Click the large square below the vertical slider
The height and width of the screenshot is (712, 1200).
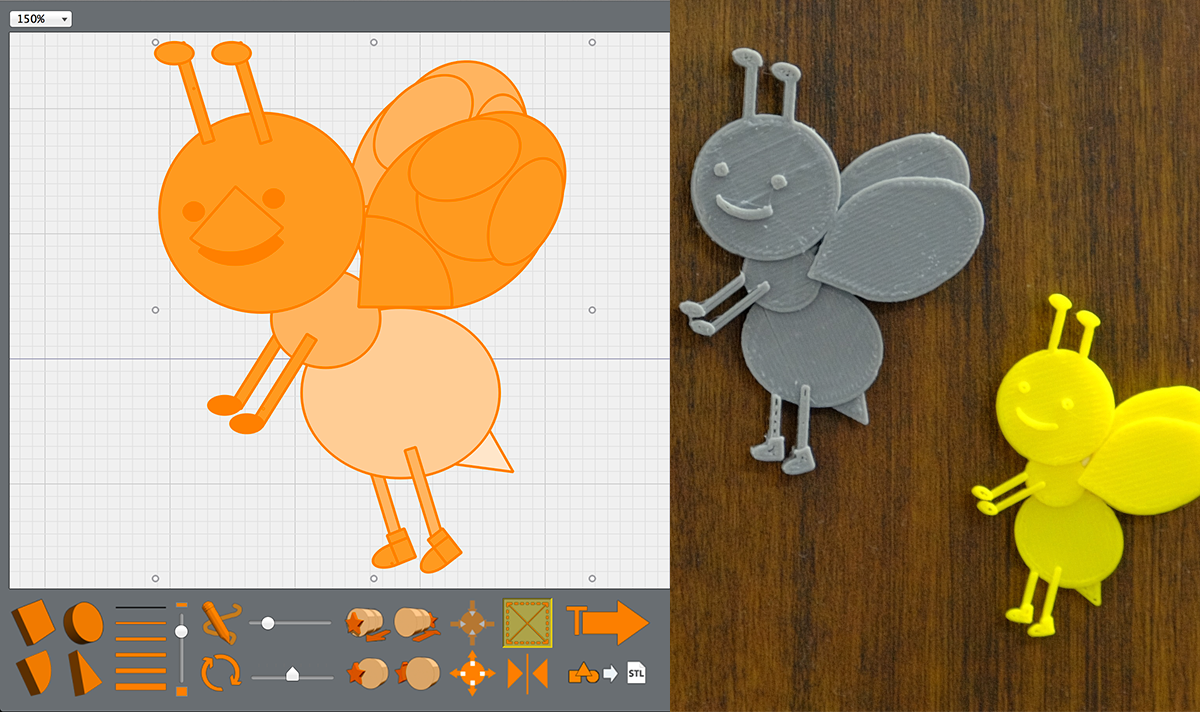click(181, 690)
